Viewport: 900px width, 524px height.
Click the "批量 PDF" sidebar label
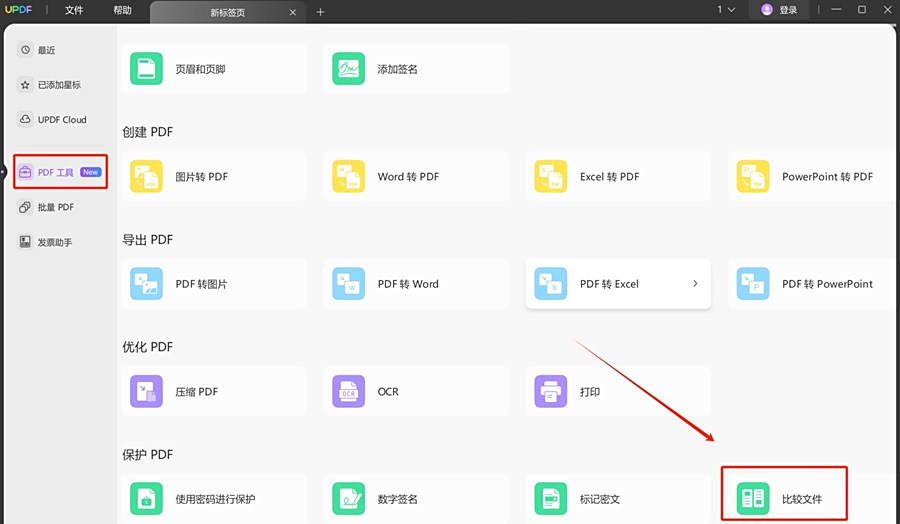(x=56, y=207)
